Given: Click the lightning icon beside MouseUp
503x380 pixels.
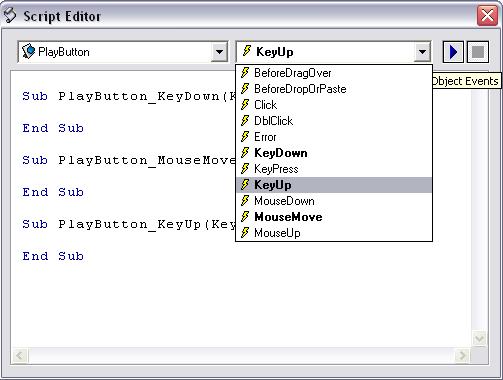Looking at the screenshot, I should click(x=245, y=233).
